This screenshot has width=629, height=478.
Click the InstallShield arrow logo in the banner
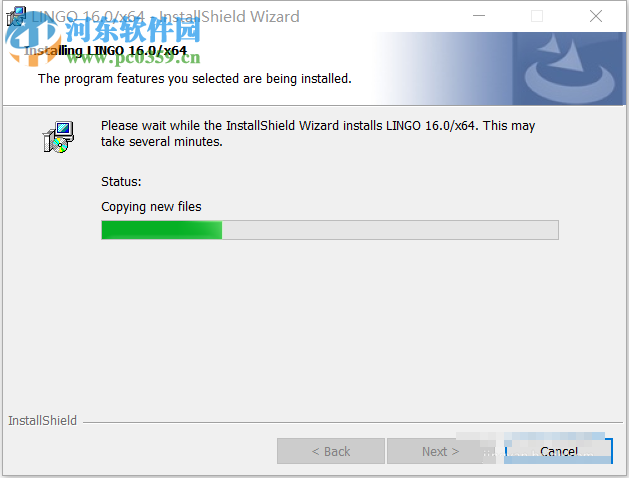point(570,69)
